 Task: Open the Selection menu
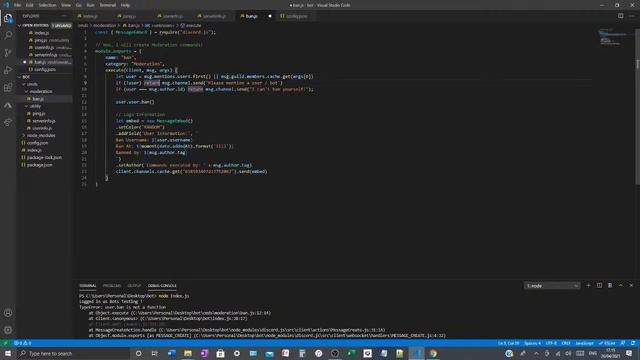[x=47, y=5]
